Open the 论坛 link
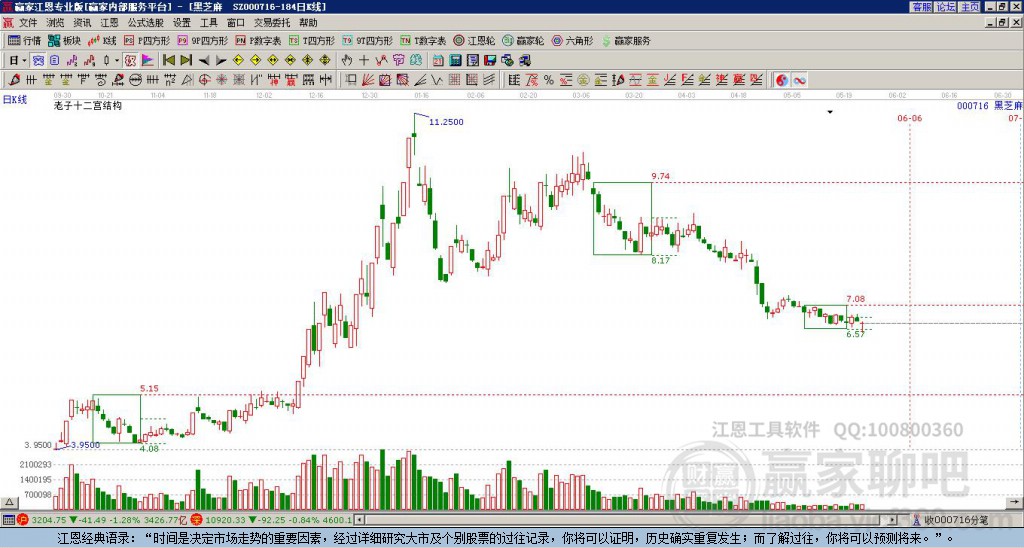The width and height of the screenshot is (1024, 548). pos(946,7)
